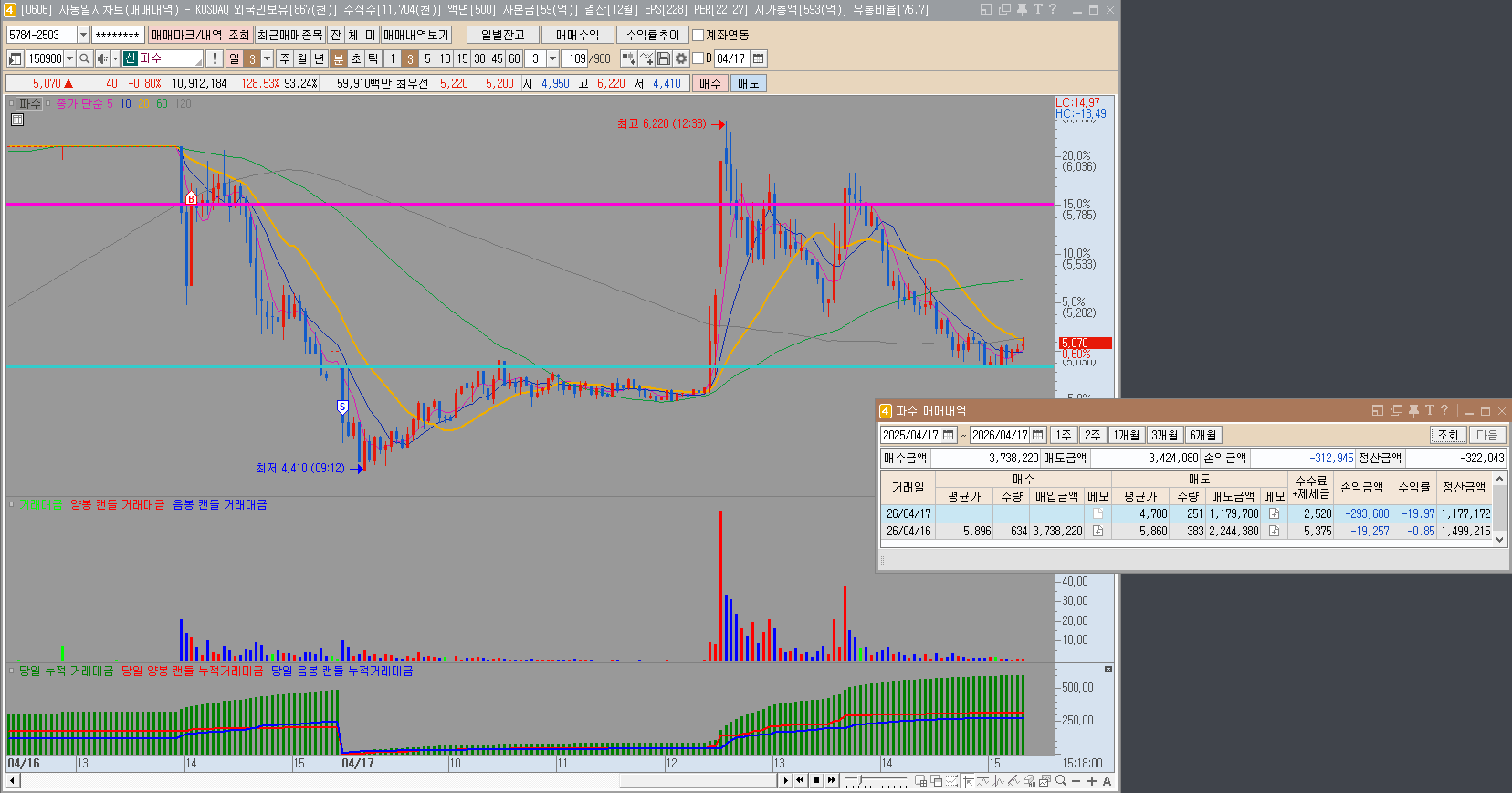Screen dimensions: 1512x793
Task: Select the 미 filter tab
Action: [371, 35]
